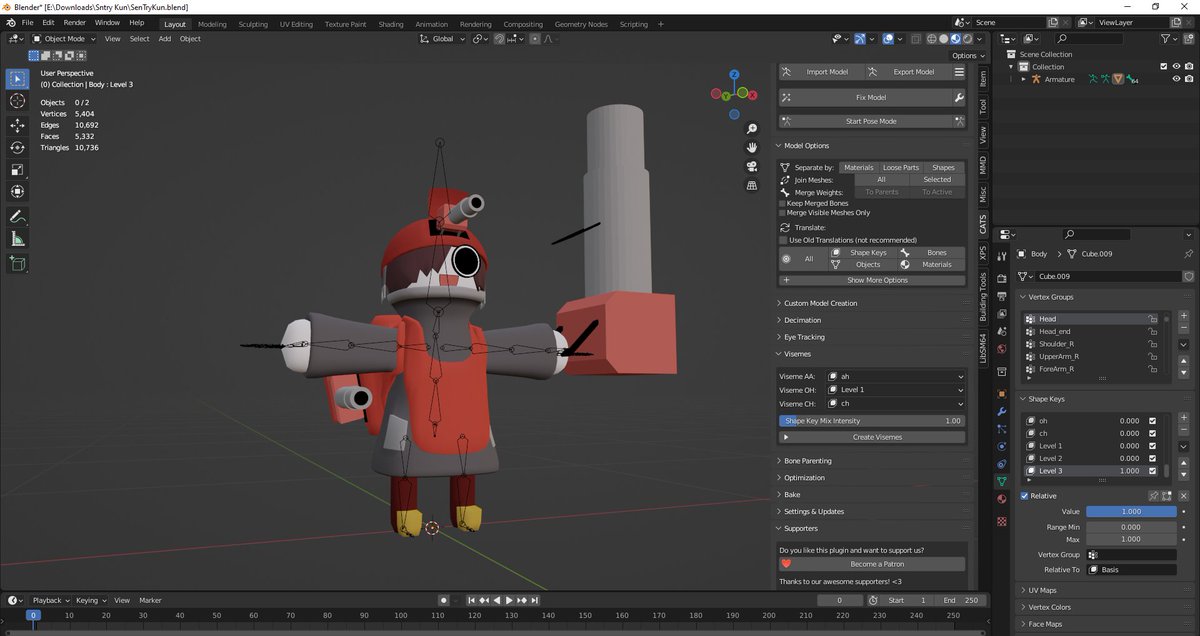
Task: Enable Use Old Translations checkbox
Action: (783, 240)
